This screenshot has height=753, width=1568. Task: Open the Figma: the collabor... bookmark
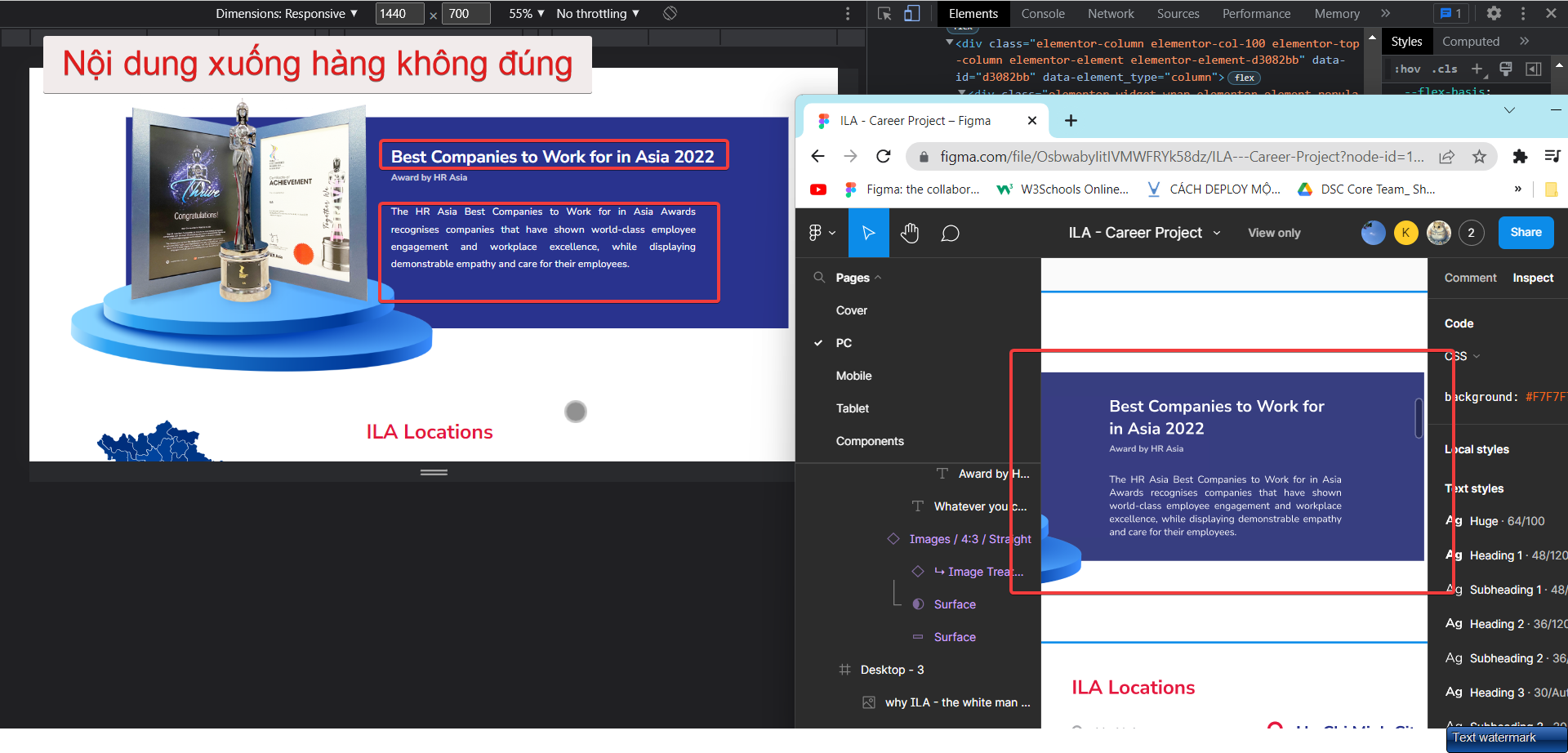coord(911,189)
